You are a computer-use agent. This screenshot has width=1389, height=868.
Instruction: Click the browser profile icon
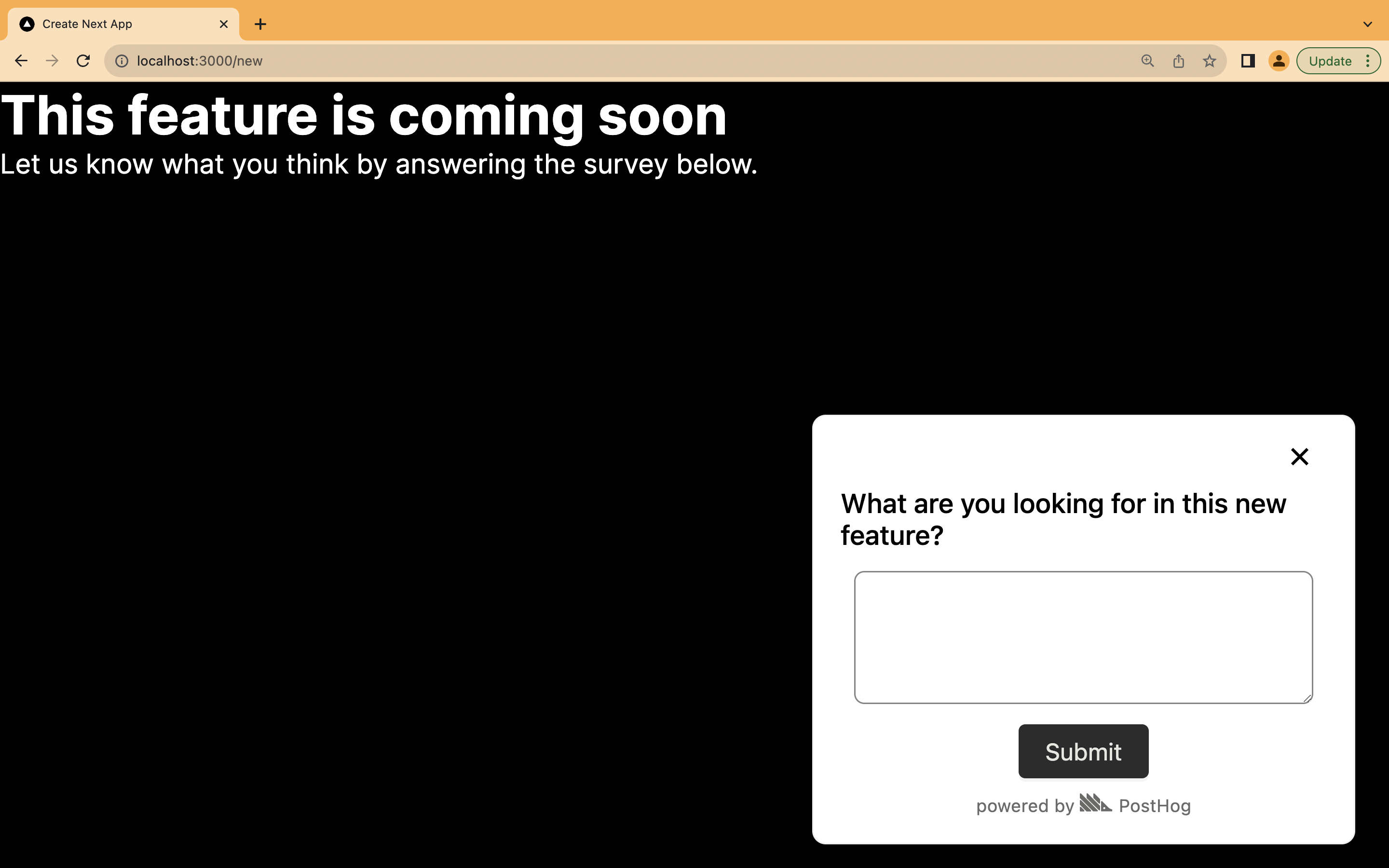tap(1278, 61)
